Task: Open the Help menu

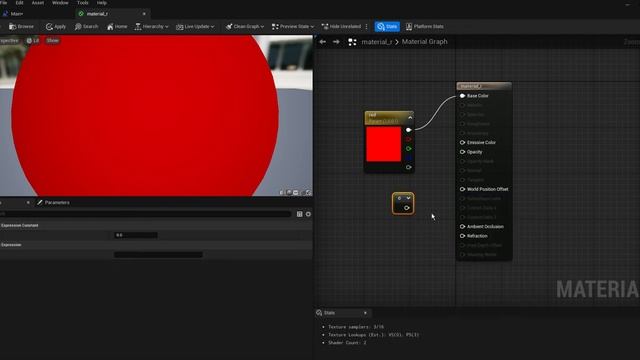Action: (102, 3)
